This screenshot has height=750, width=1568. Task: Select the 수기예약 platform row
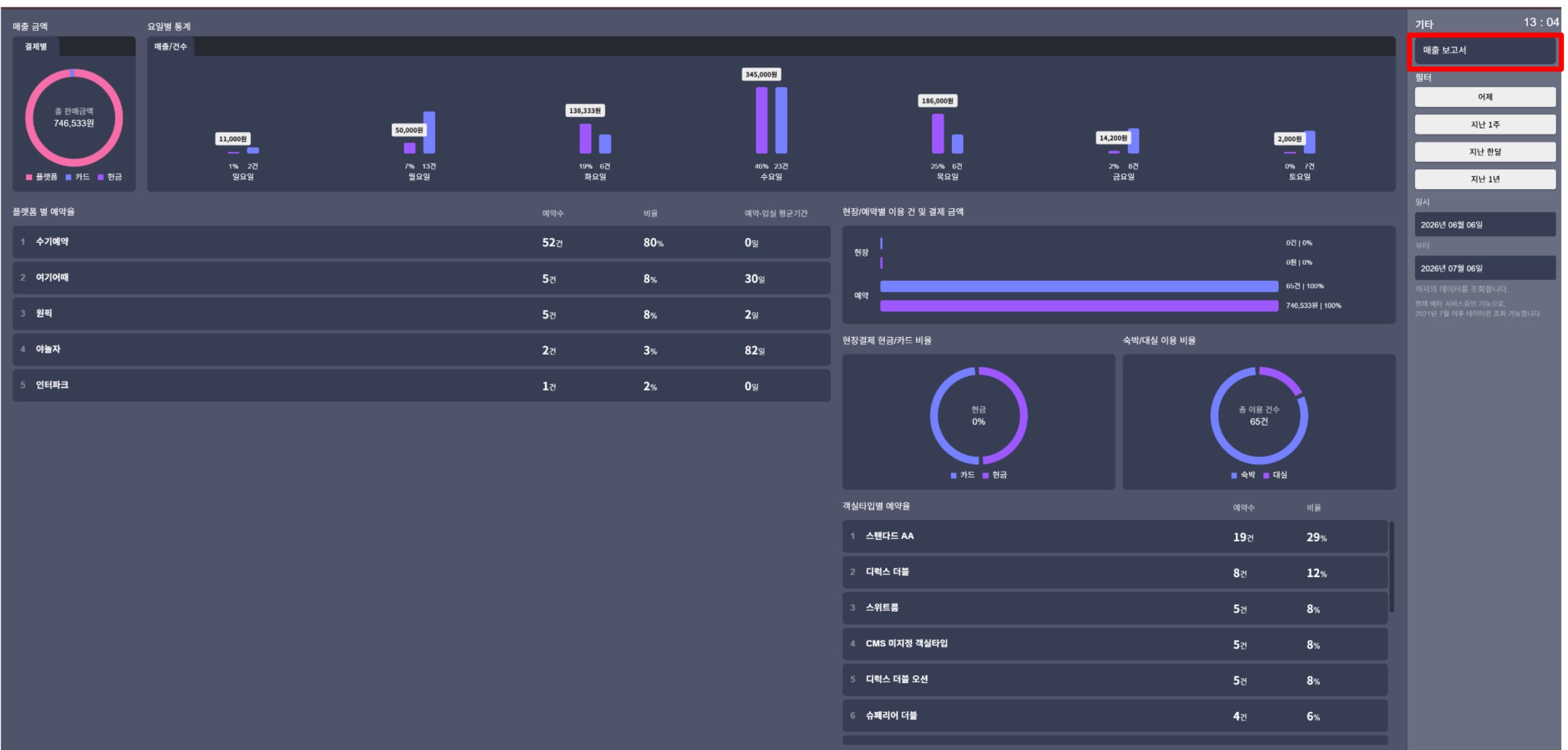click(x=421, y=242)
